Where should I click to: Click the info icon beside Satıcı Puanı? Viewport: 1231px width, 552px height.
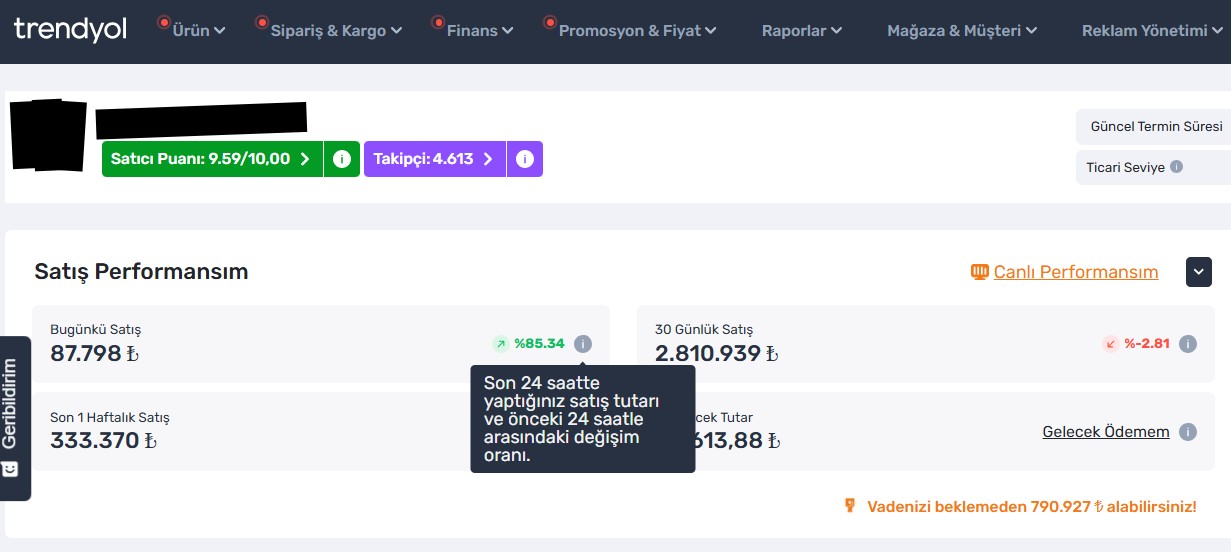(342, 159)
